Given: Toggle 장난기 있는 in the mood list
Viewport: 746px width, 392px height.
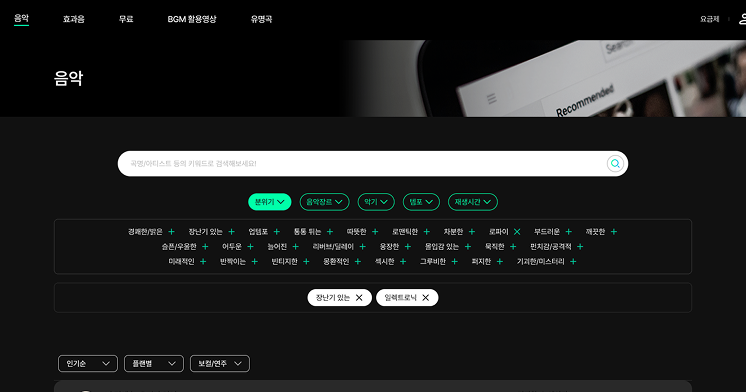Looking at the screenshot, I should pos(231,232).
